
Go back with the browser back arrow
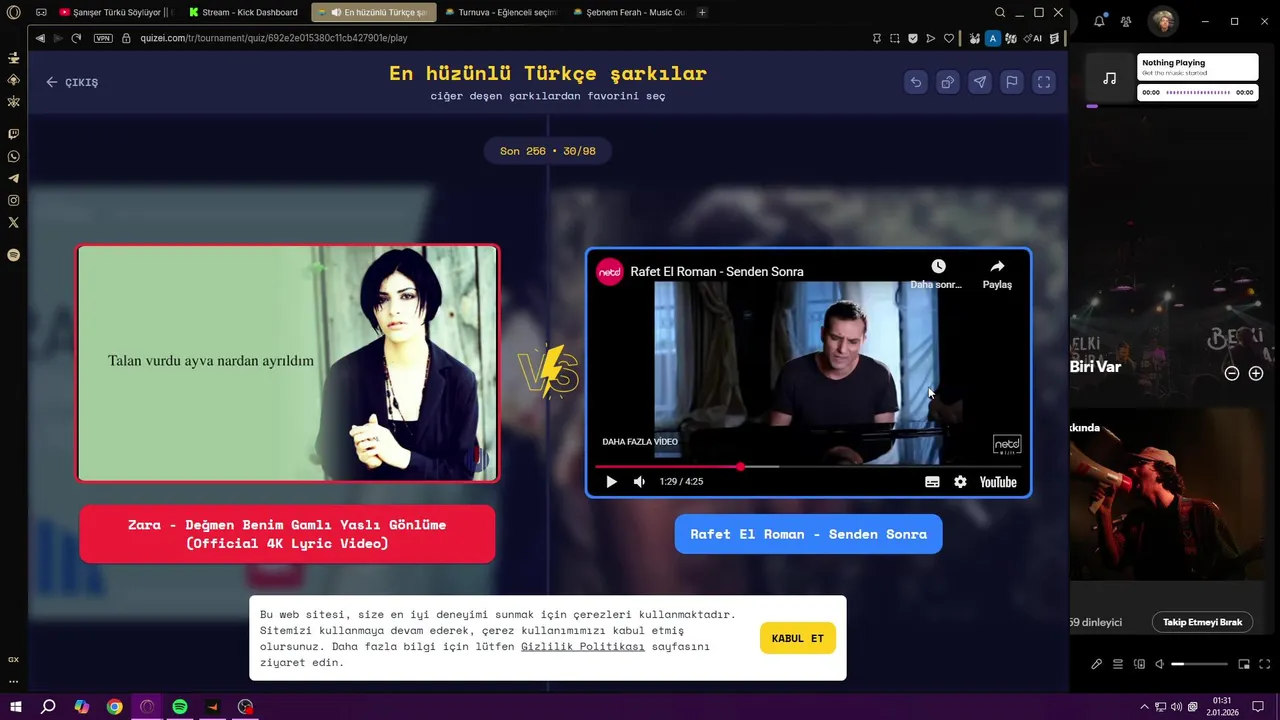click(40, 38)
